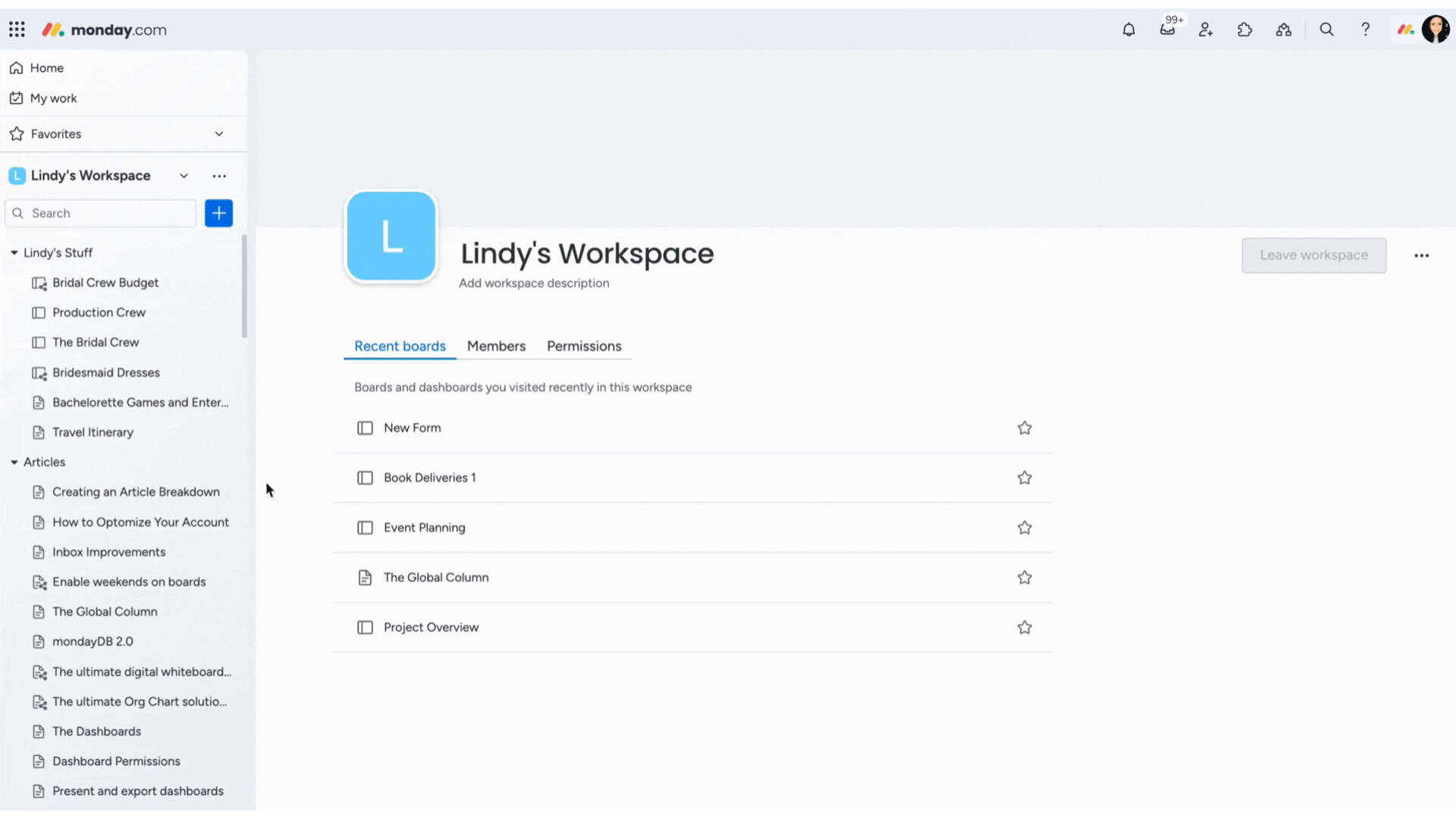Screen dimensions: 1456x819
Task: Star the Project Overview board
Action: 1025,628
